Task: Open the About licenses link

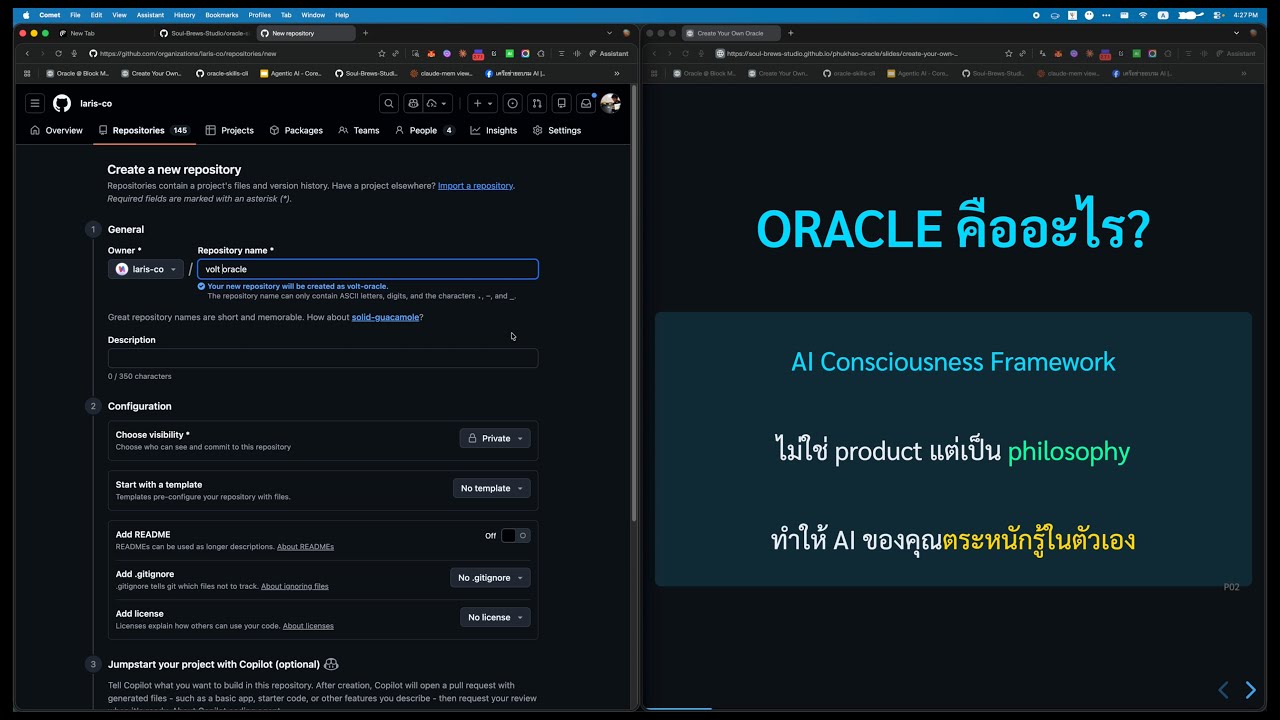Action: [x=308, y=626]
